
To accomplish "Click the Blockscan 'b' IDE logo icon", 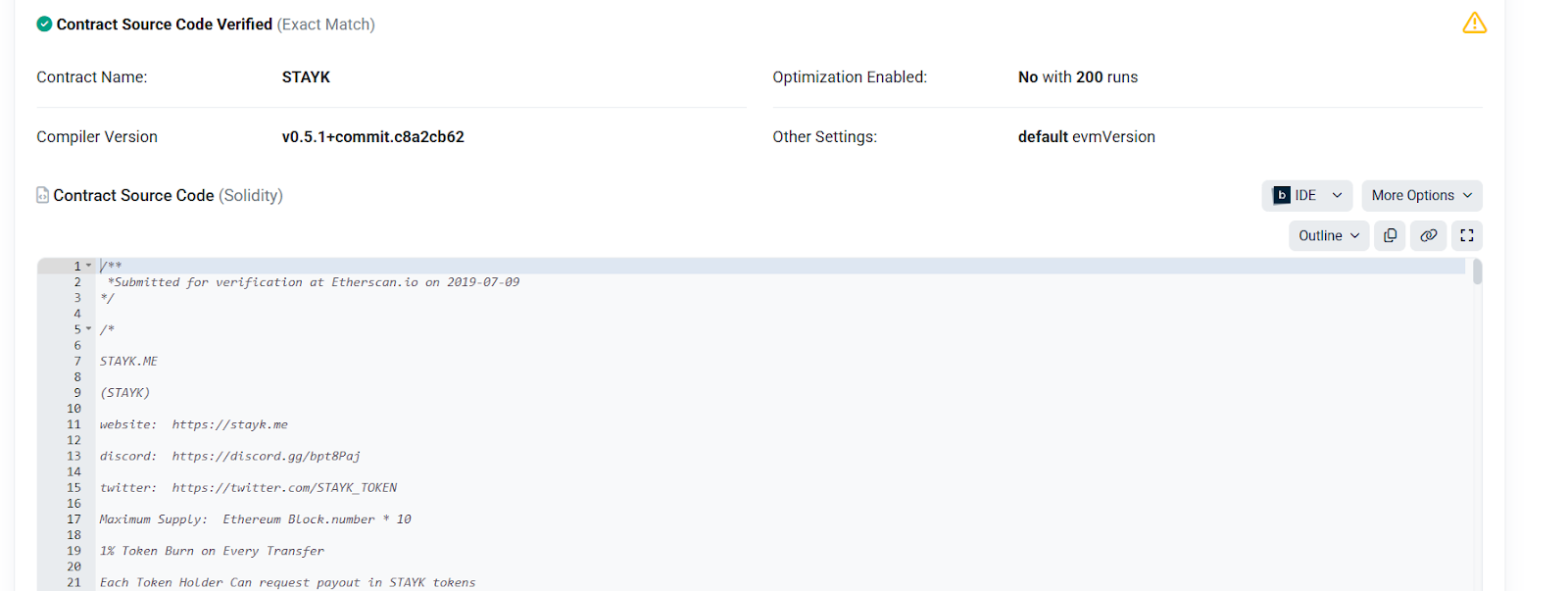I will click(x=1281, y=195).
